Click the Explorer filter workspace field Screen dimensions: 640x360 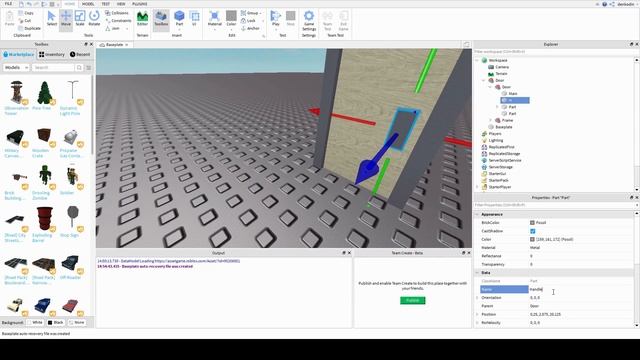pos(553,52)
